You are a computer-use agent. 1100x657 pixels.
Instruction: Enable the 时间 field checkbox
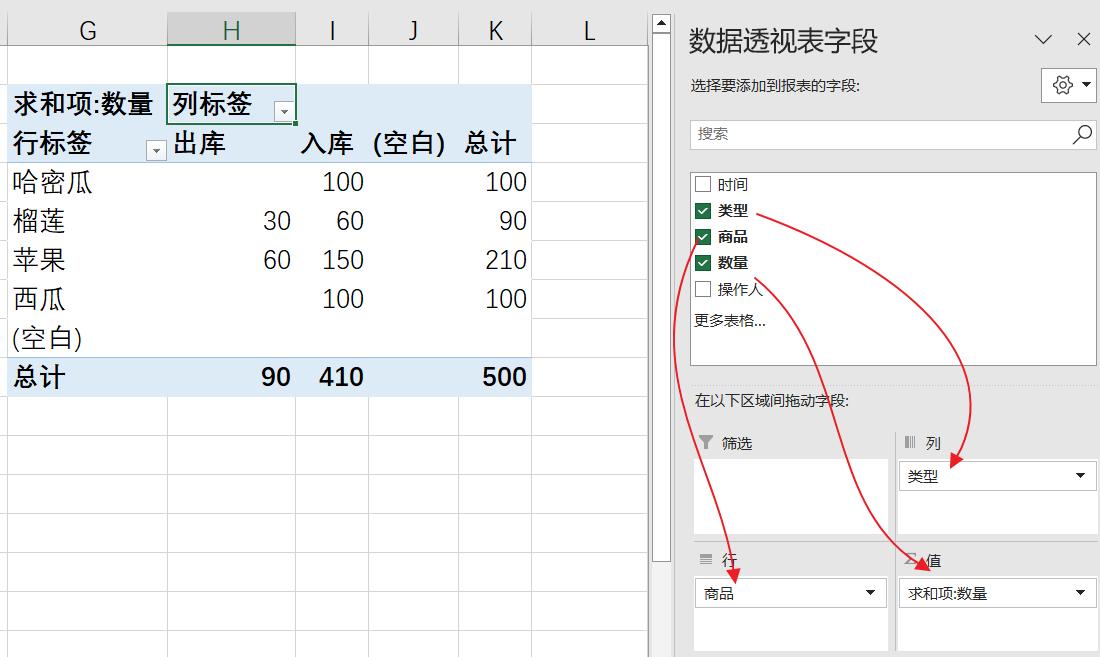[x=701, y=183]
